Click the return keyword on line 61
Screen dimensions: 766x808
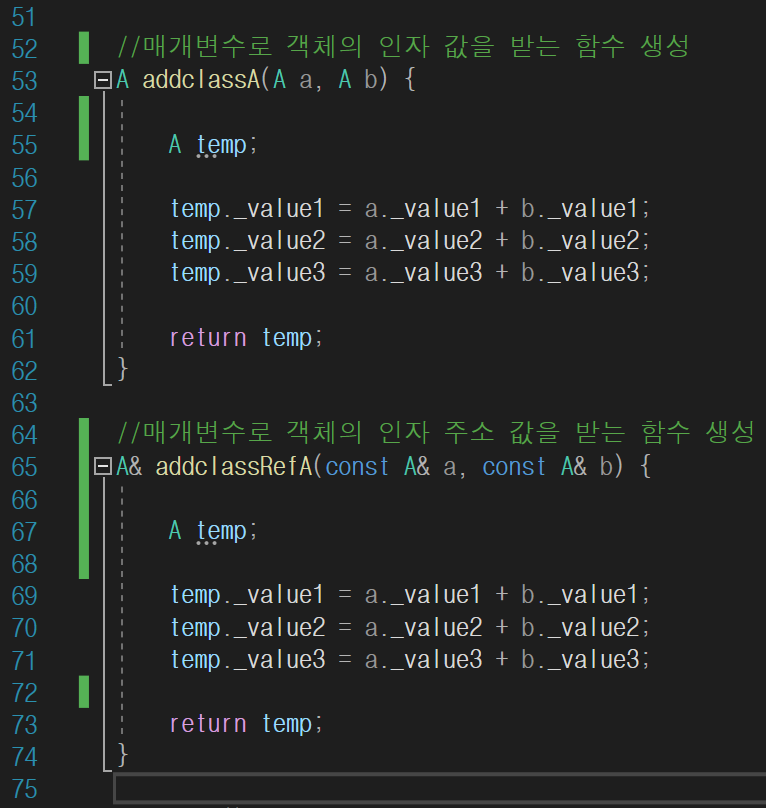(208, 338)
